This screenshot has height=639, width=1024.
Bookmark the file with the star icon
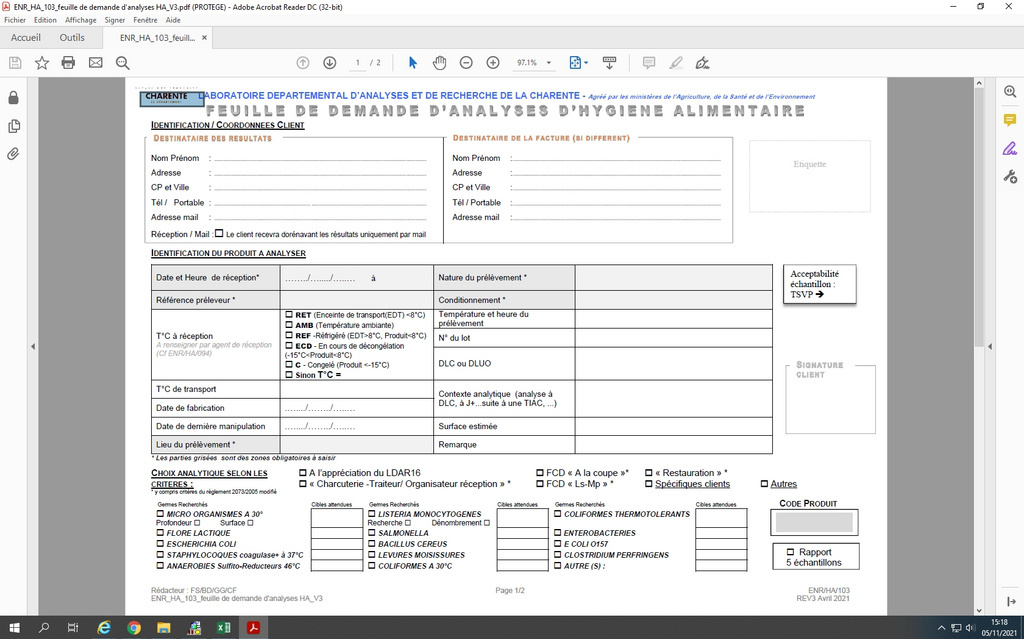42,63
